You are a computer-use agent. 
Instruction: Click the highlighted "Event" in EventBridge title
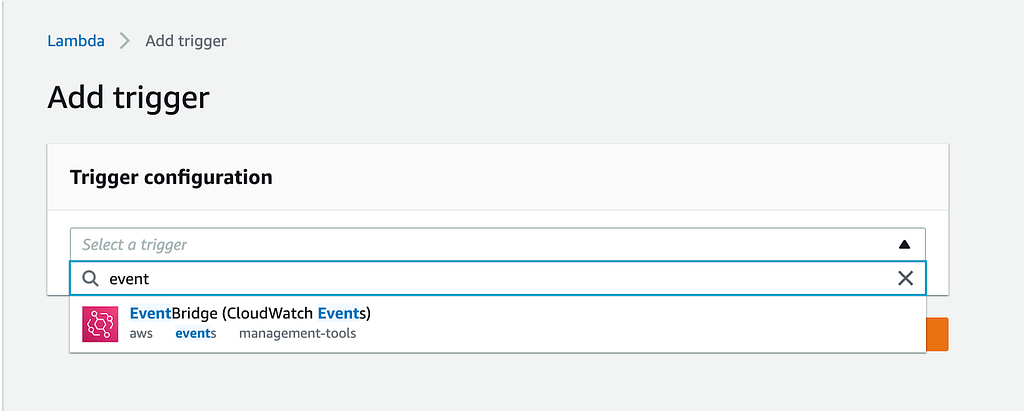(x=150, y=314)
